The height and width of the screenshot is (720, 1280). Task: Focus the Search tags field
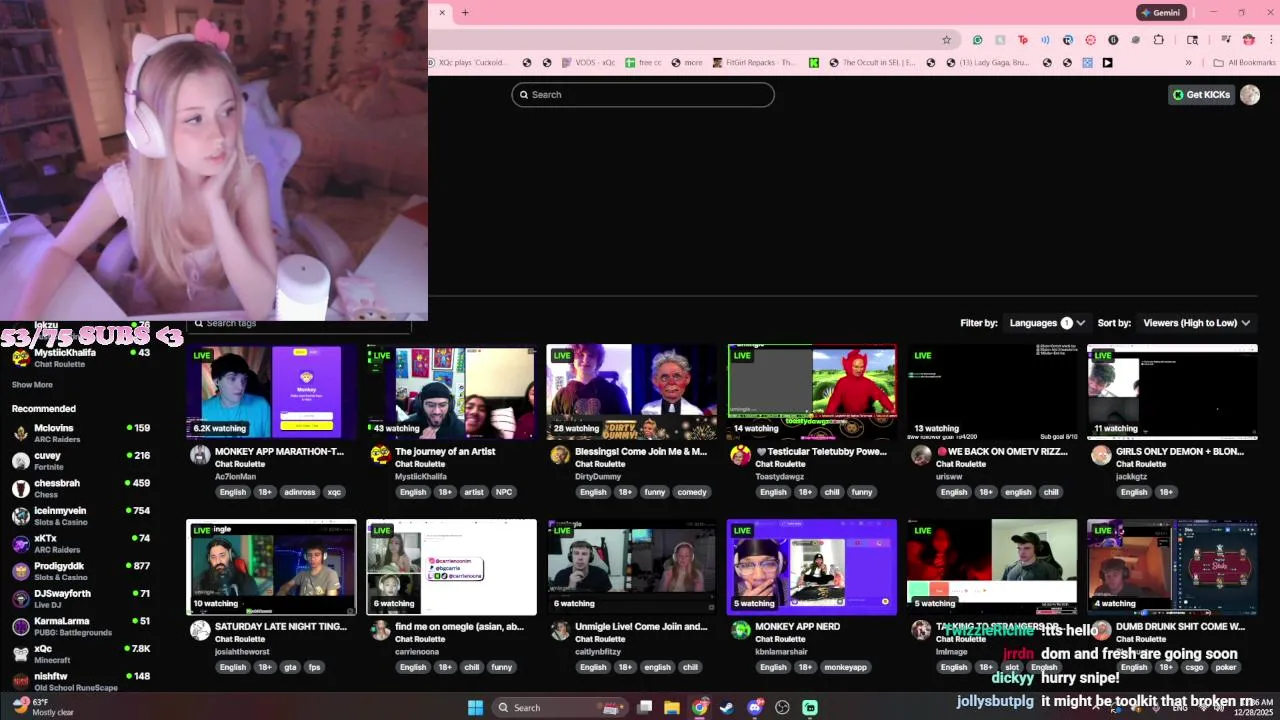click(x=299, y=323)
